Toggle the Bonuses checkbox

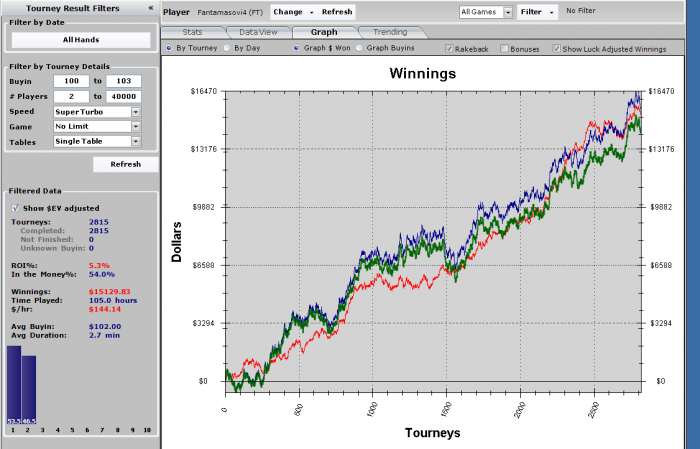[504, 49]
